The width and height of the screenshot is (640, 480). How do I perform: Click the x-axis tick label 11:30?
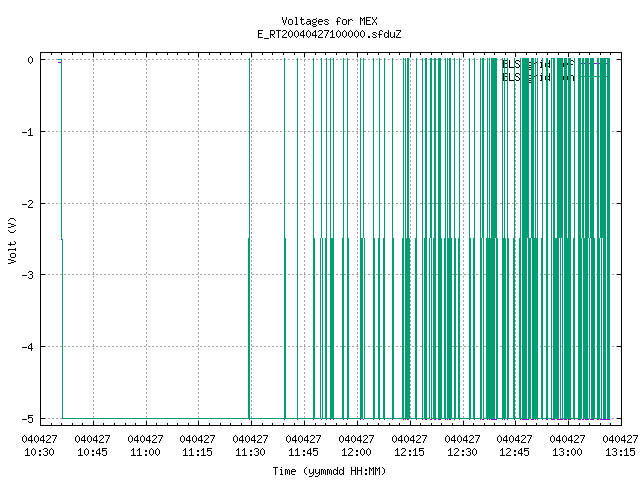coord(250,452)
